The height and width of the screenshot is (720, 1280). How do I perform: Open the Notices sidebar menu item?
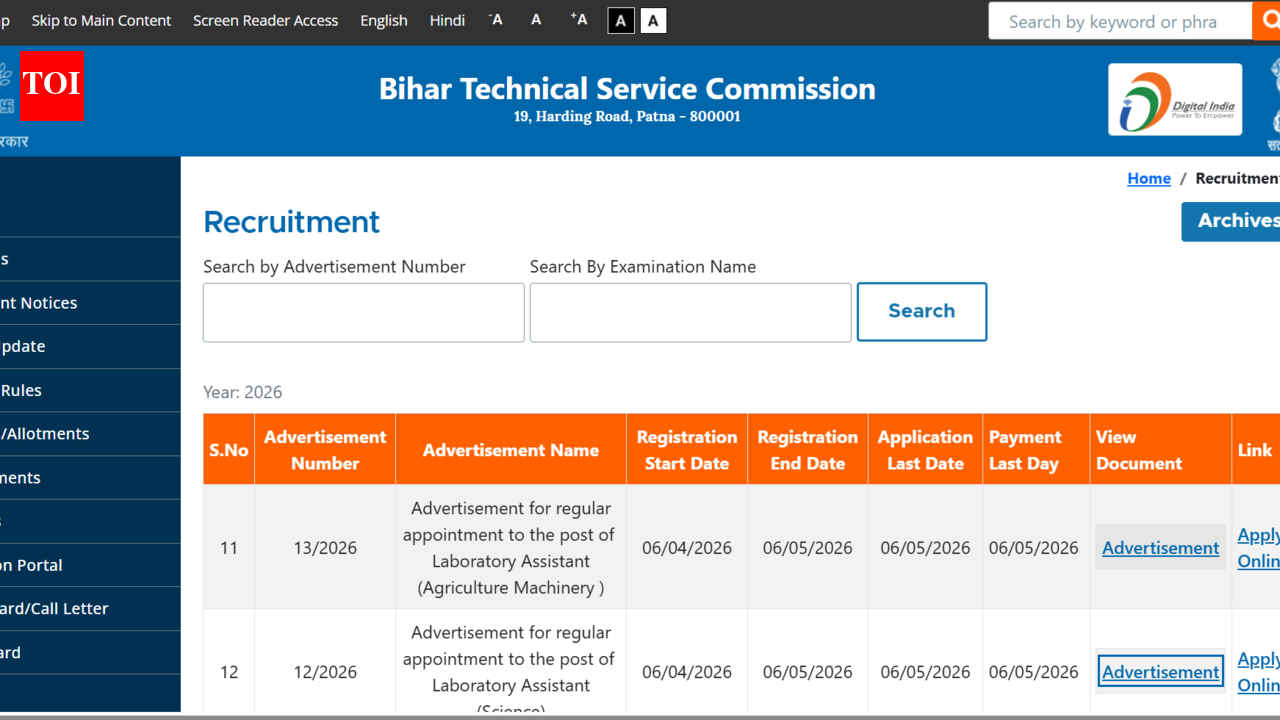[x=90, y=302]
